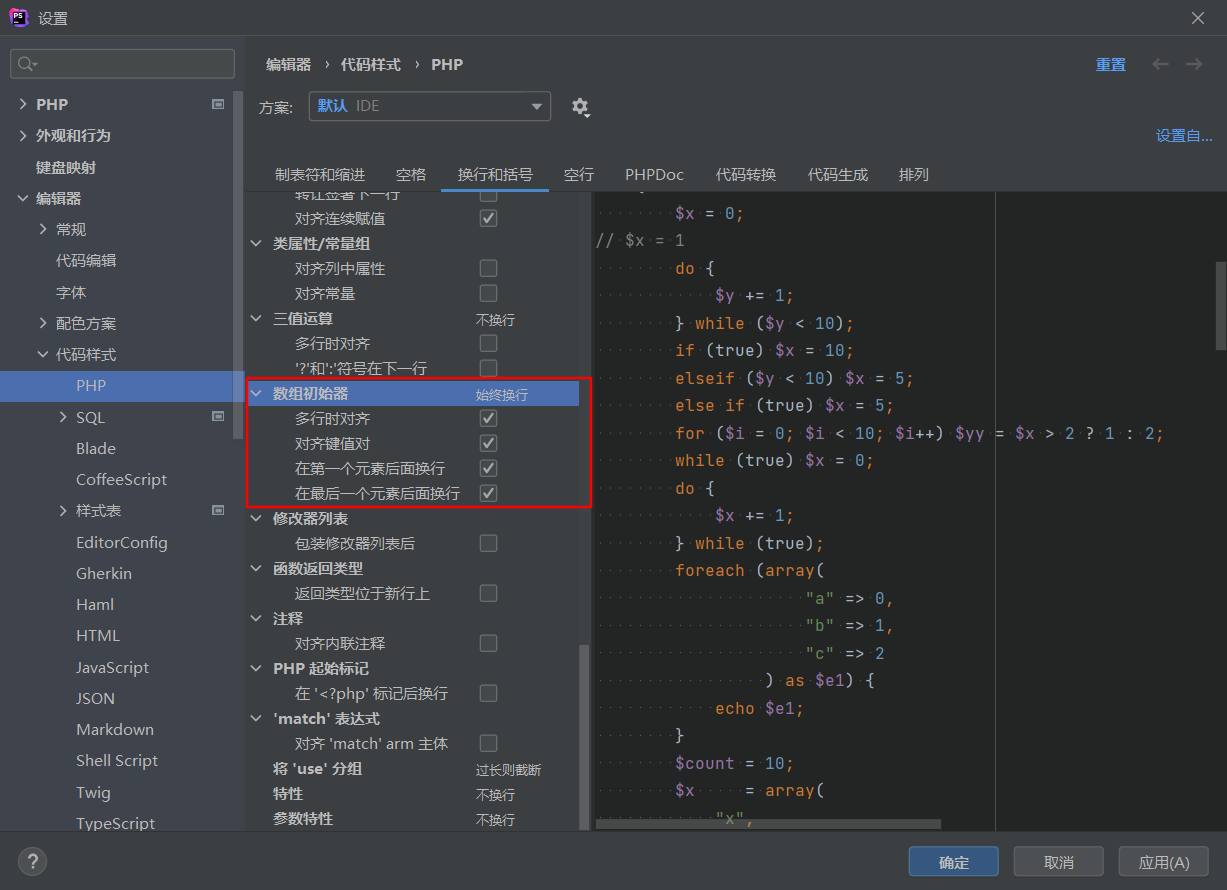Screen dimensions: 1227x890
Task: Click code preview vertical scrollbar
Action: pos(1220,305)
